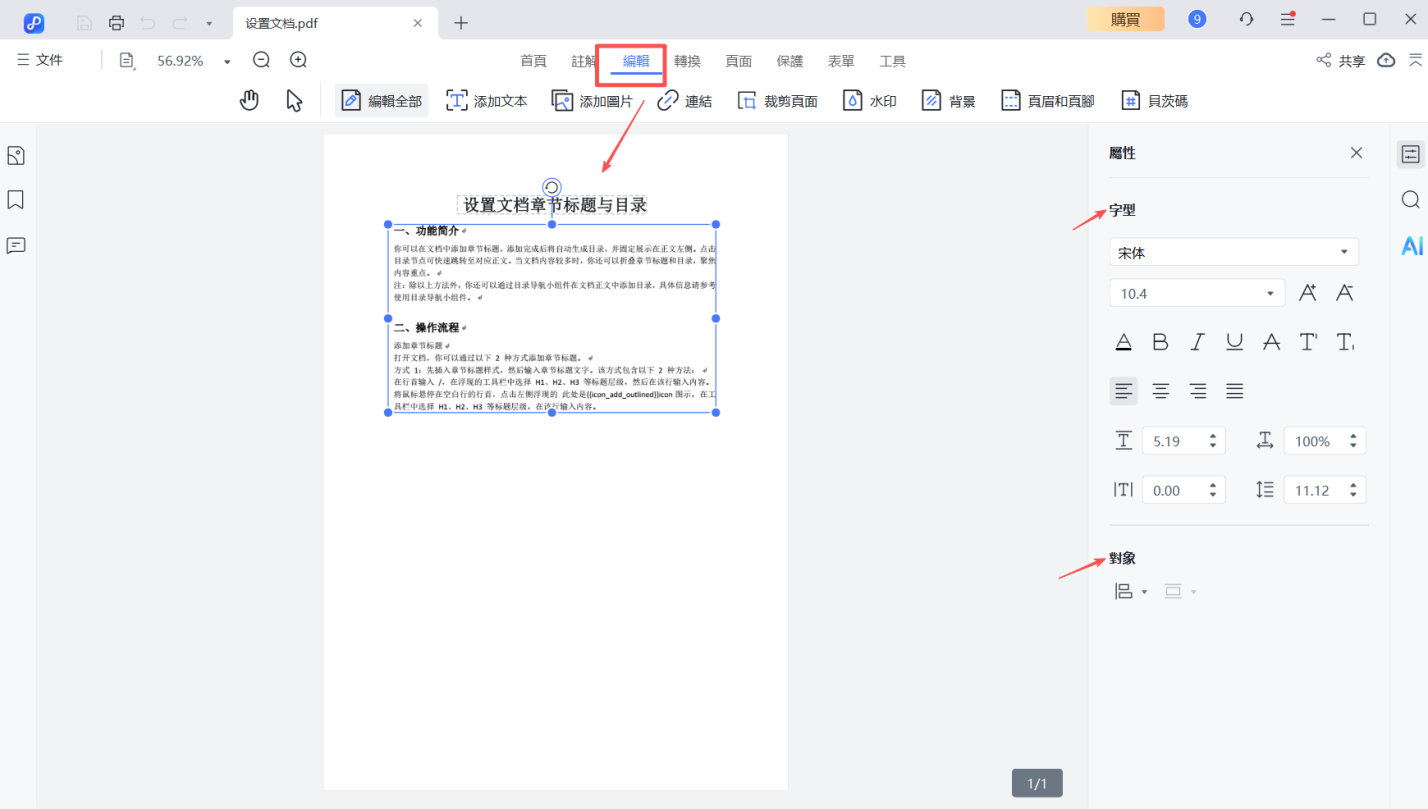Click the 貝茨碼 Bates numbering tool
Image resolution: width=1428 pixels, height=809 pixels.
point(1154,99)
